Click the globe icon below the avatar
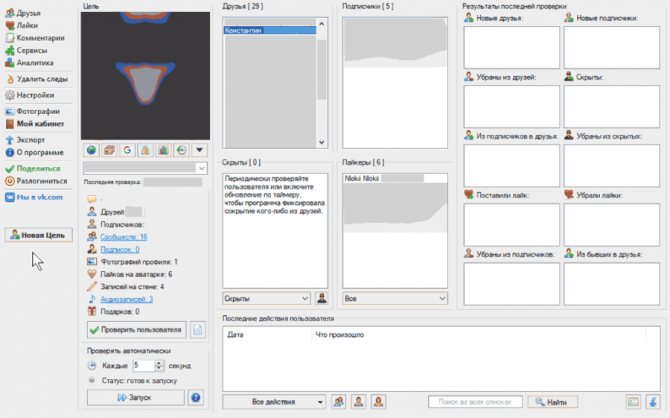Image resolution: width=670 pixels, height=418 pixels. pos(91,150)
